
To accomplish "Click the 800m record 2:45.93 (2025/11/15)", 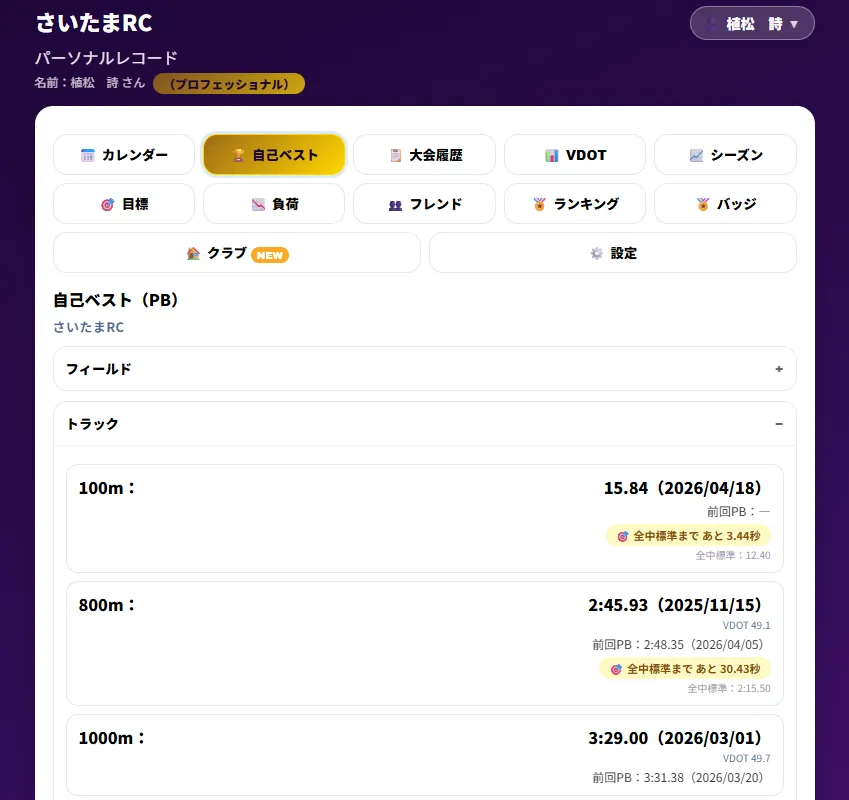I will (675, 605).
